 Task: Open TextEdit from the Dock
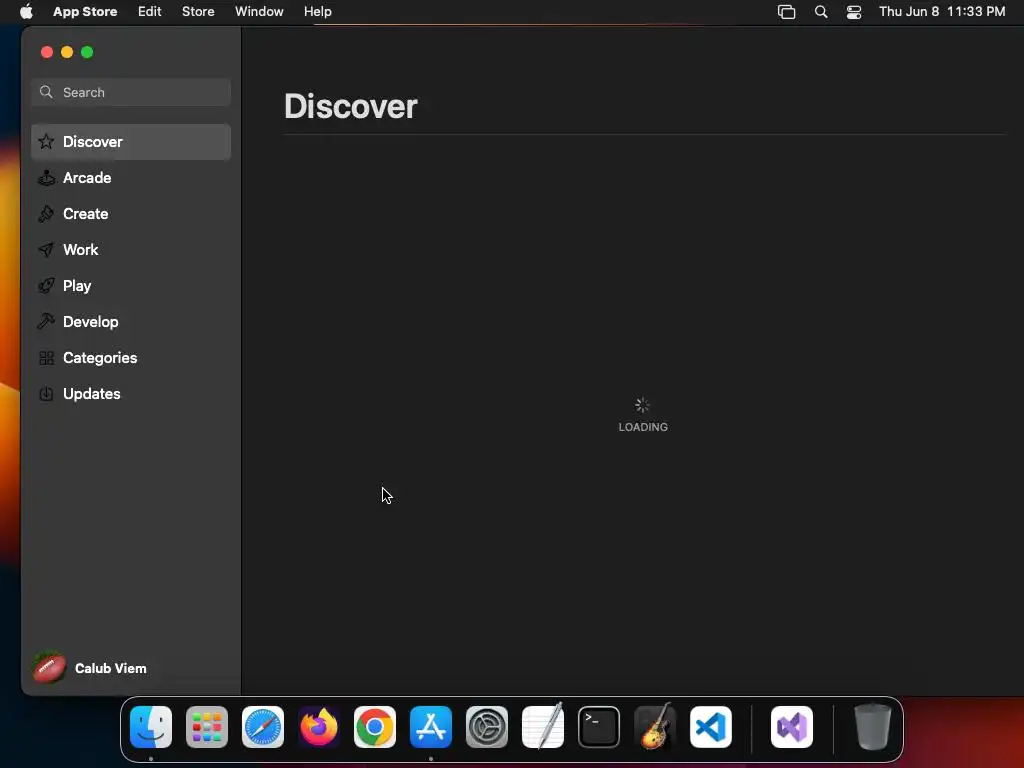point(543,727)
